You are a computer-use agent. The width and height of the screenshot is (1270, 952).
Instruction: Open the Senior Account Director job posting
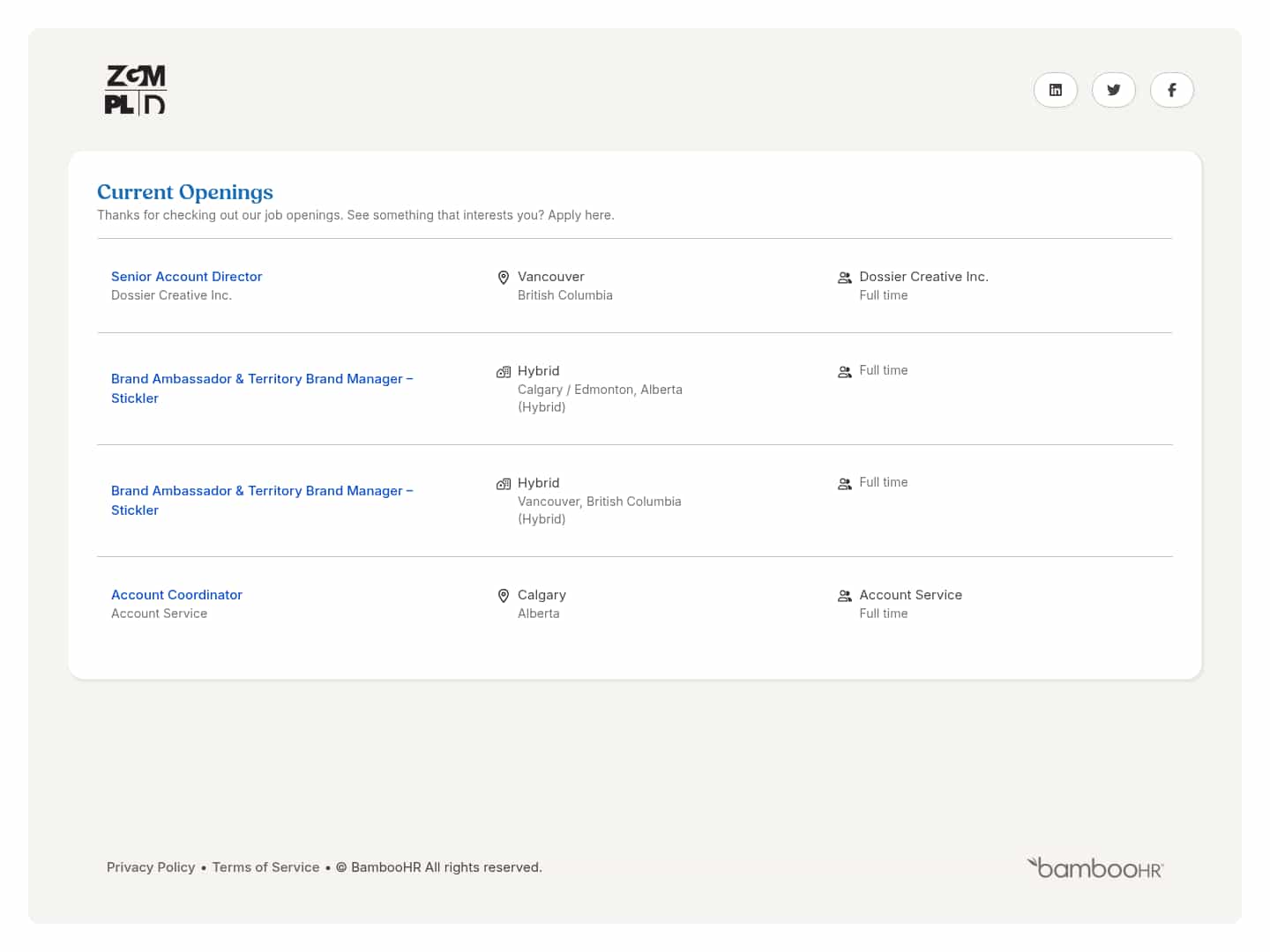point(186,276)
